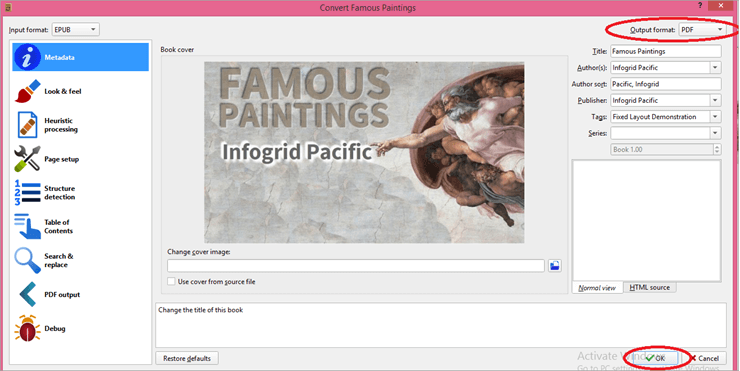Viewport: 740px width, 371px height.
Task: Switch to Normal view tab
Action: point(597,287)
